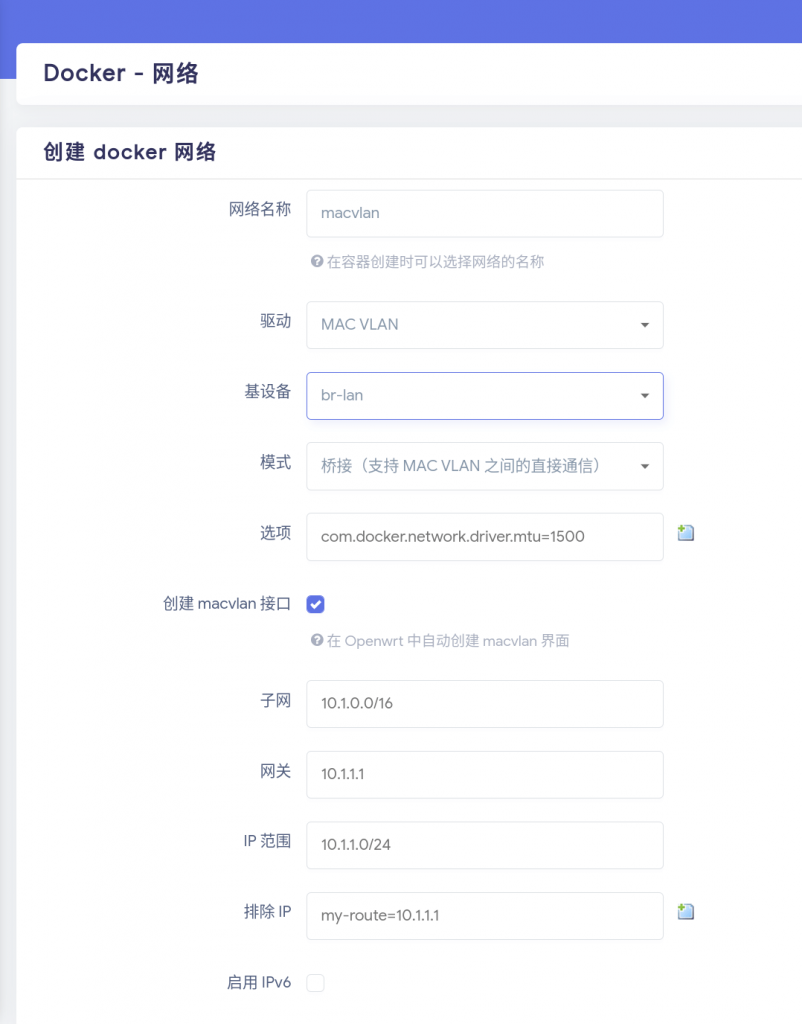Click the Docker - 网络 page header
Screen dimensions: 802x1024
[x=120, y=73]
